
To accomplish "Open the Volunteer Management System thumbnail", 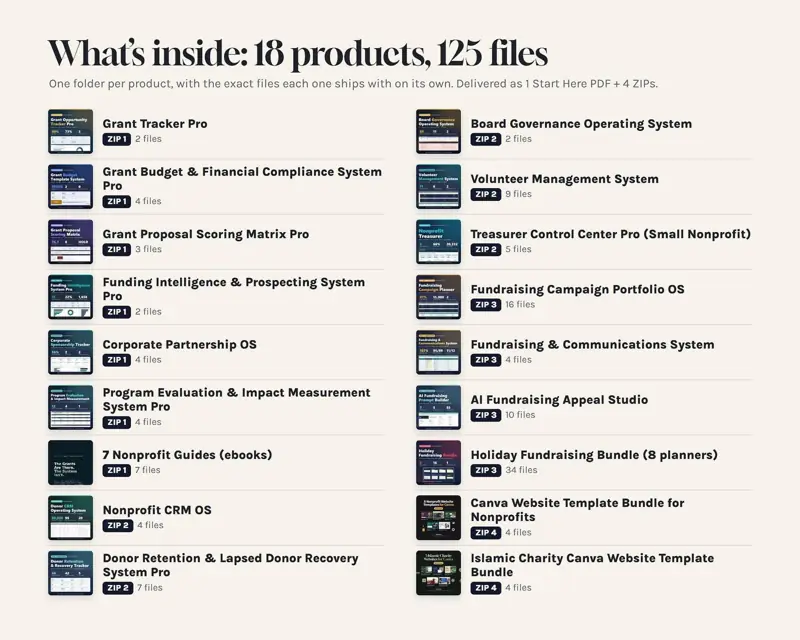I will coord(438,186).
